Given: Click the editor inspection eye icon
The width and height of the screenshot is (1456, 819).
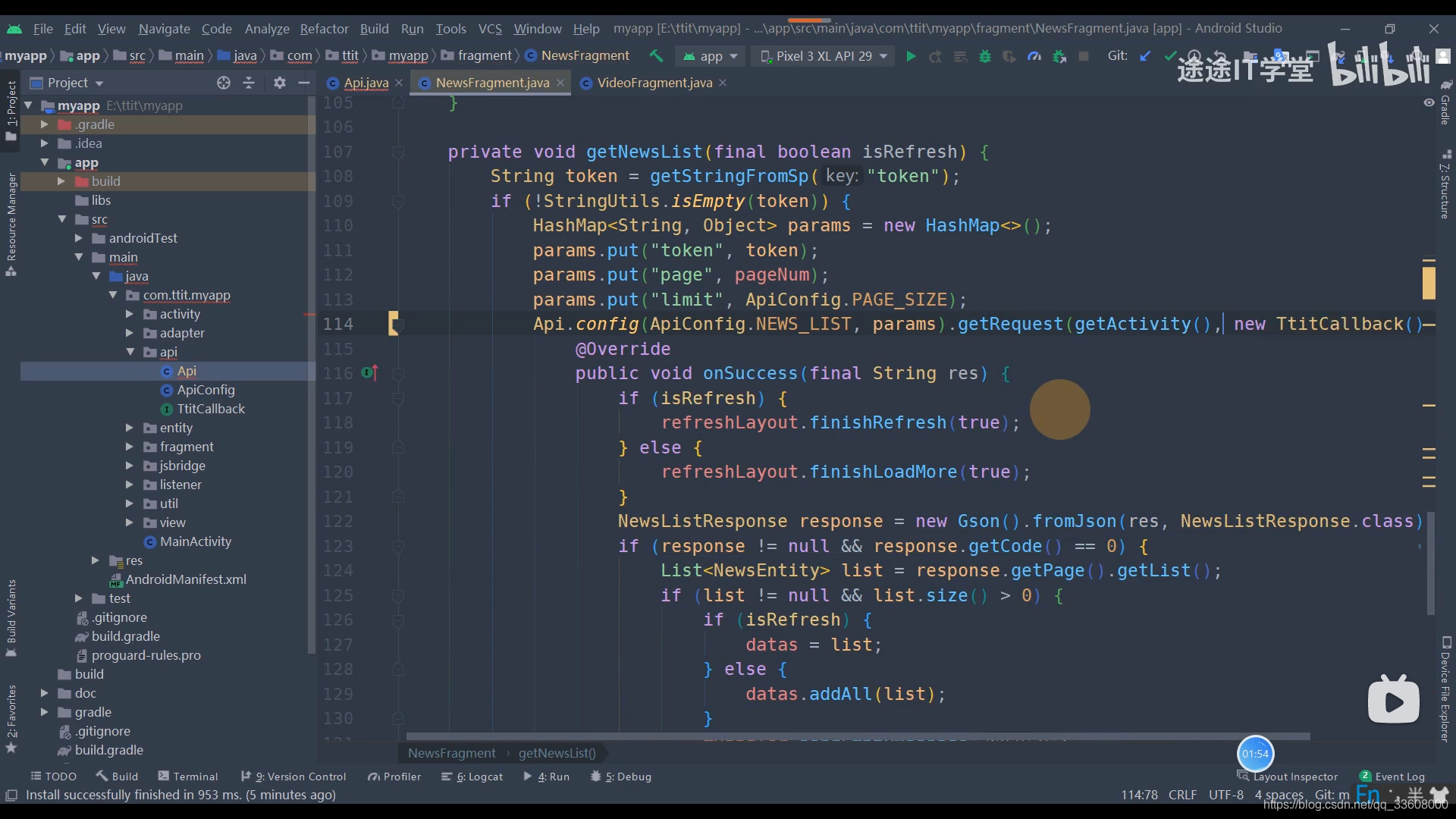Looking at the screenshot, I should click(1429, 102).
